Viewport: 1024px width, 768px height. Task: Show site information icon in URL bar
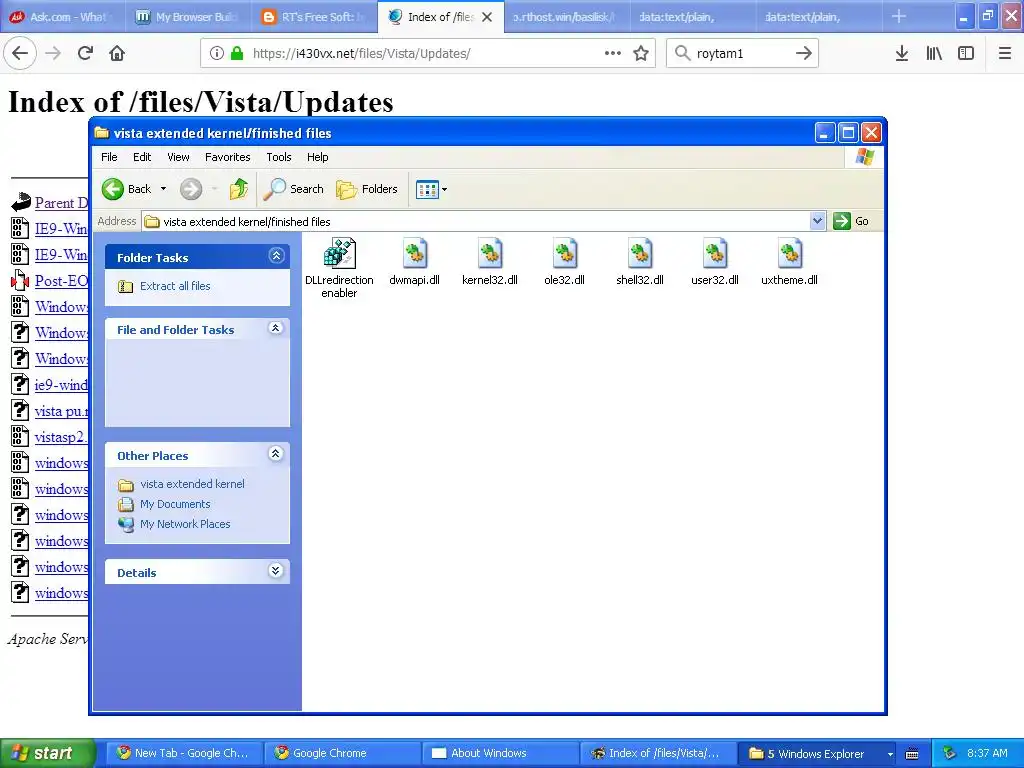217,54
